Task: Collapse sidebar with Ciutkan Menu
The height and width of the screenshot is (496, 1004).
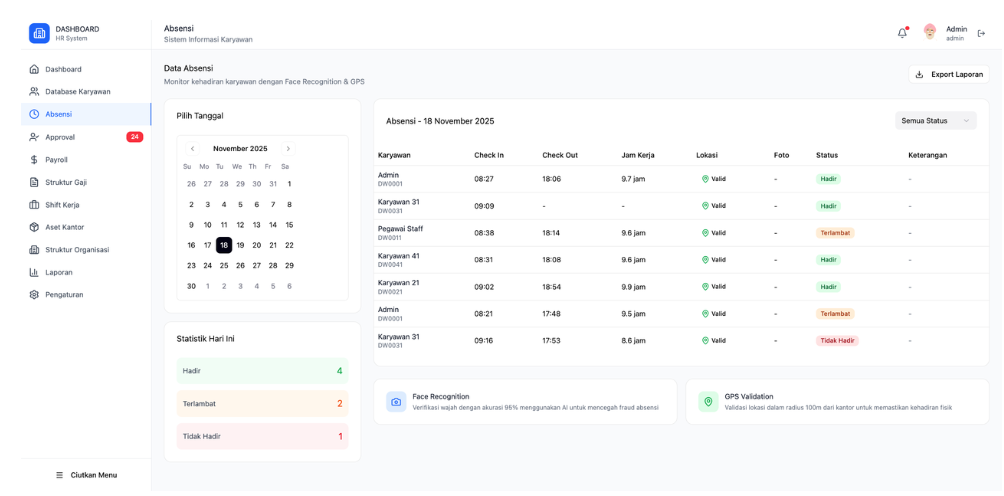Action: 86,475
